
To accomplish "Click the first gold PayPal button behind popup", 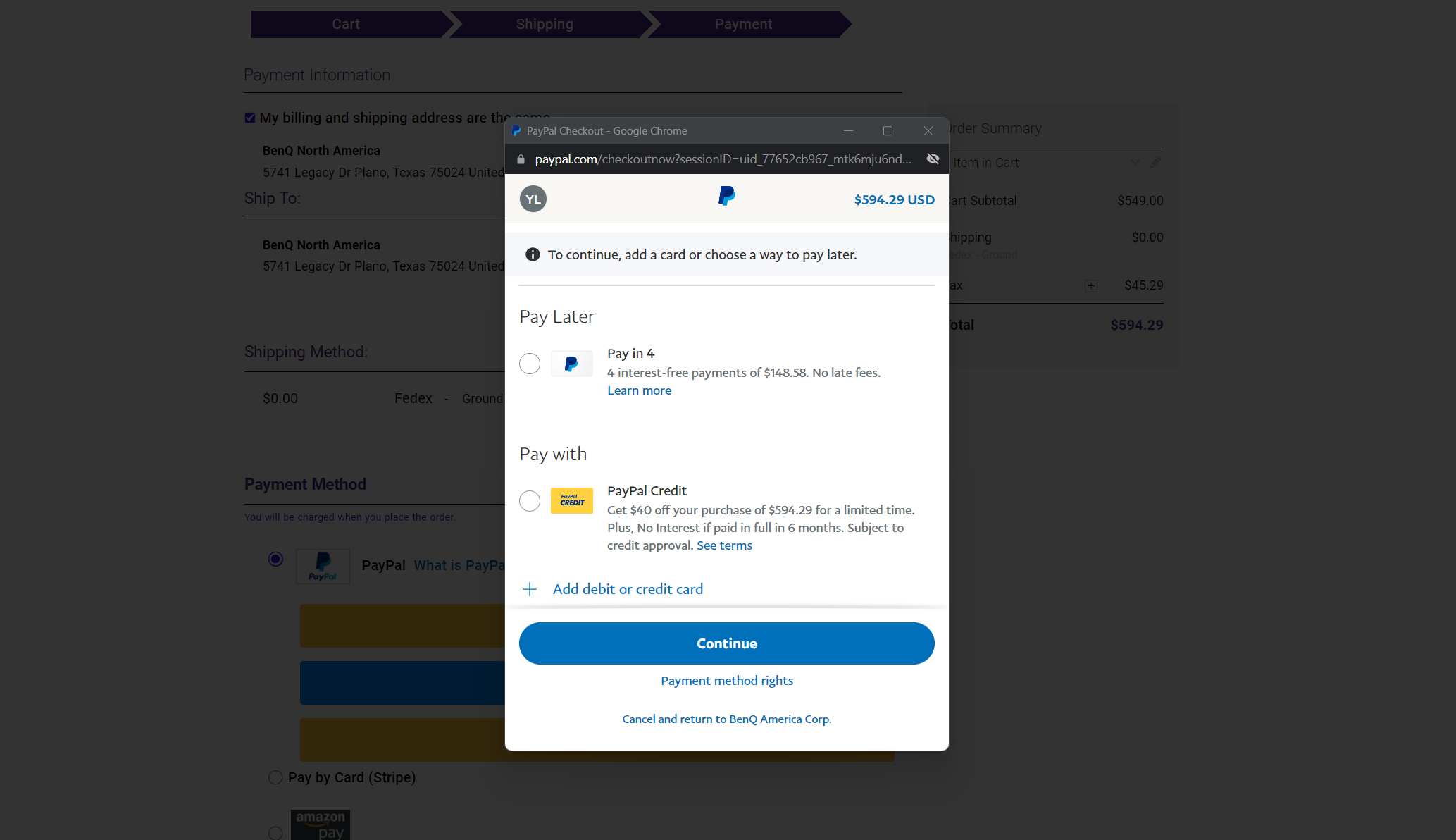I will tap(402, 626).
